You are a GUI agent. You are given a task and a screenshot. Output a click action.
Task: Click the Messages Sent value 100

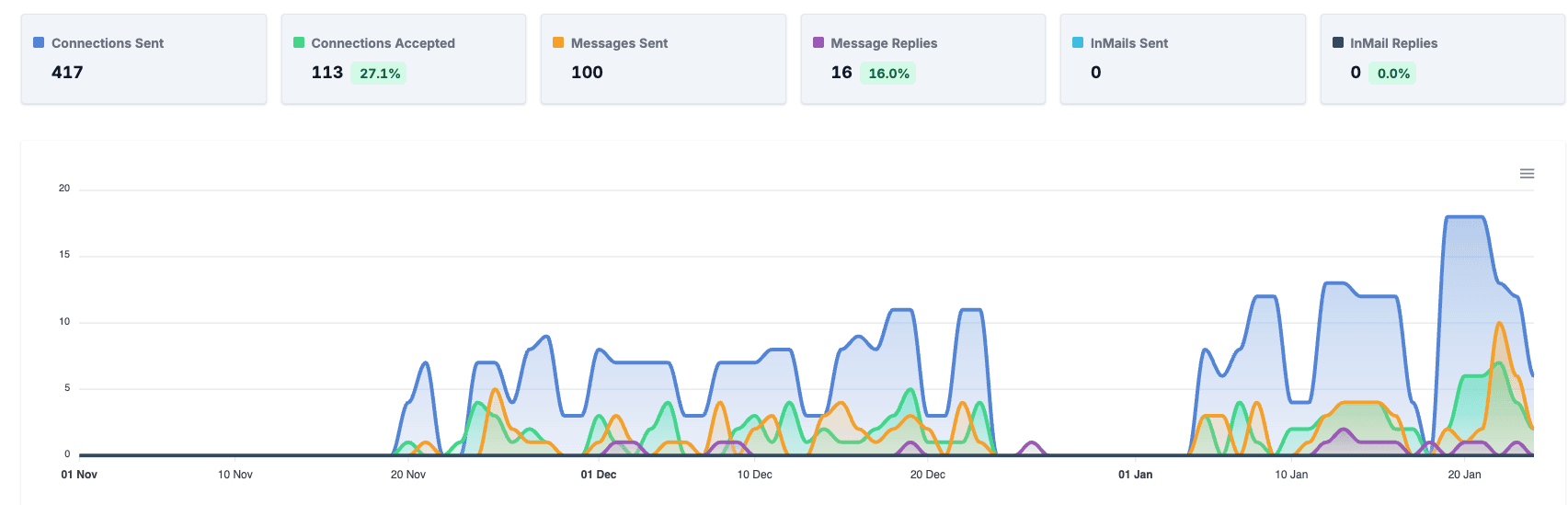point(587,73)
